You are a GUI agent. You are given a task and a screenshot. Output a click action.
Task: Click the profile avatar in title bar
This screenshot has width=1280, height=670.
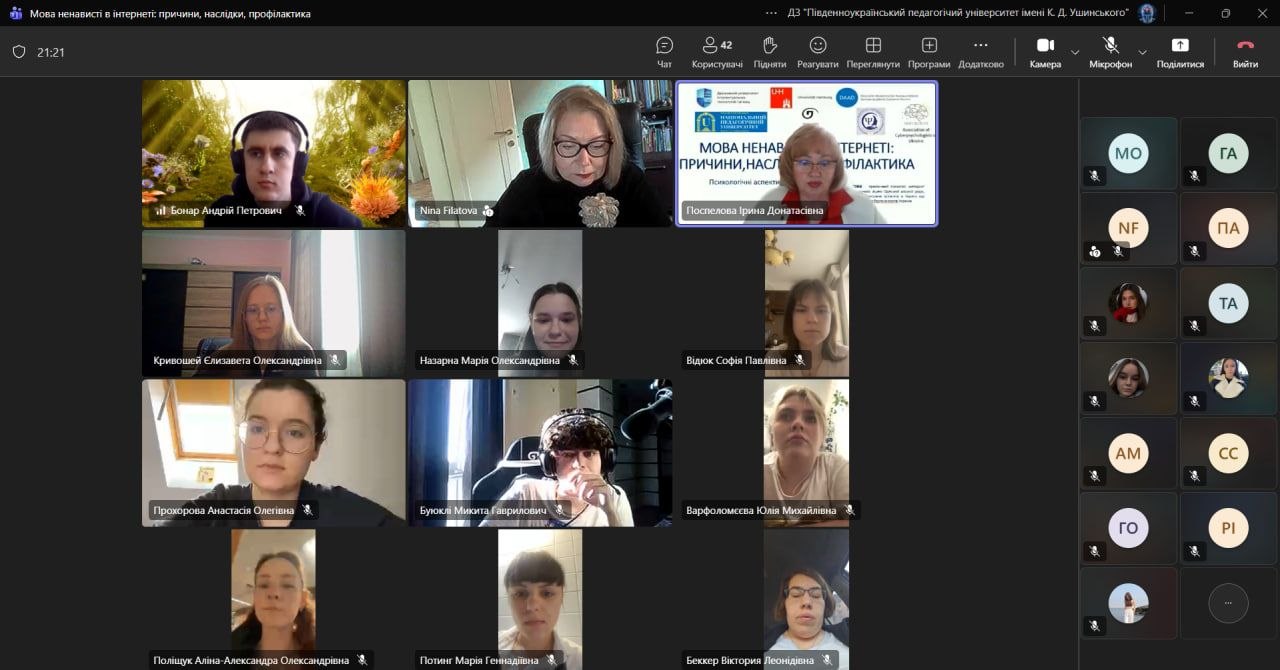click(x=1147, y=13)
